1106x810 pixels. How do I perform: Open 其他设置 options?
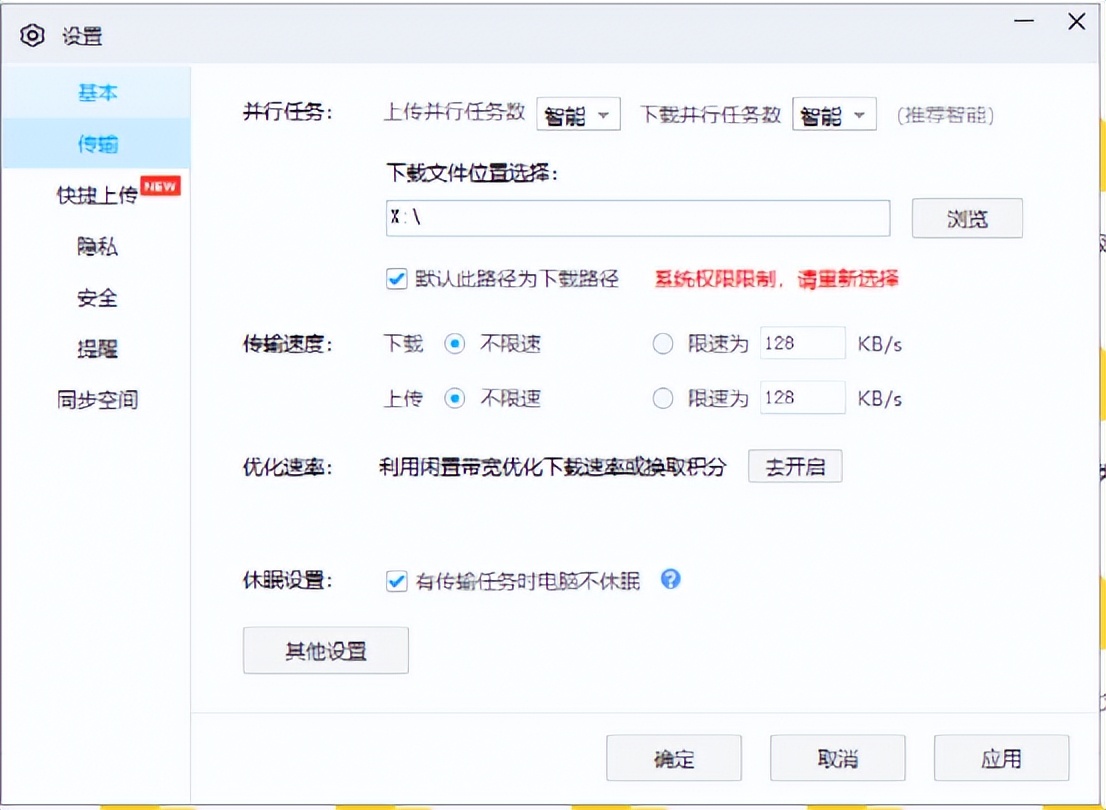(x=325, y=650)
